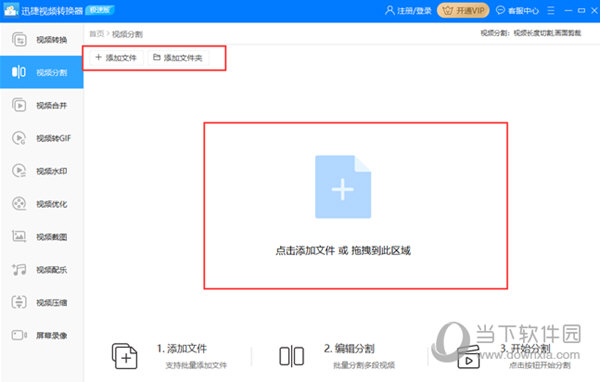This screenshot has width=600, height=382.
Task: Open the hamburger menu icon in title bar
Action: point(551,10)
